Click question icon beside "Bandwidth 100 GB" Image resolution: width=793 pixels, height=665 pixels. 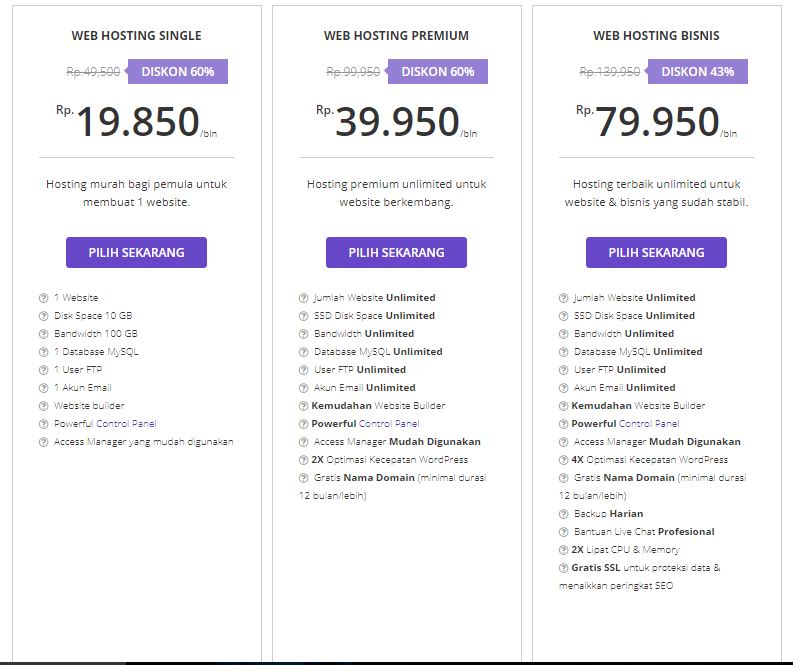43,334
